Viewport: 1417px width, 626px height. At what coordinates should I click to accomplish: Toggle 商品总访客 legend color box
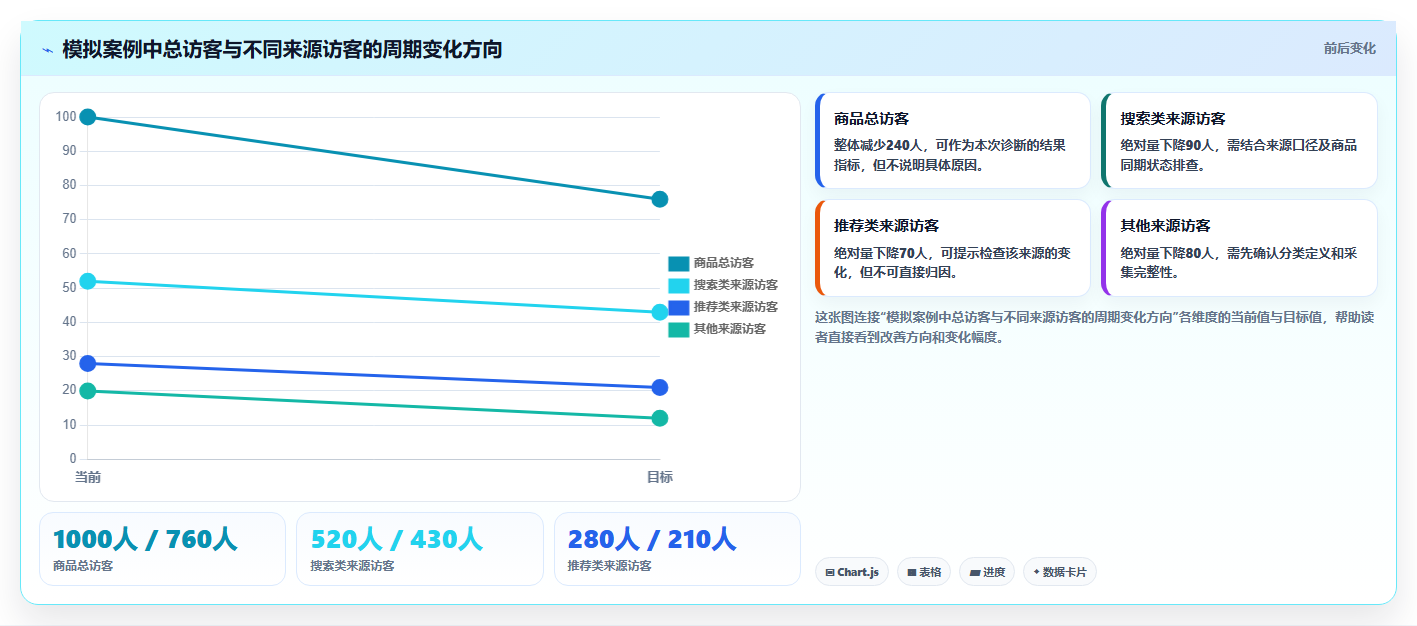(x=679, y=263)
